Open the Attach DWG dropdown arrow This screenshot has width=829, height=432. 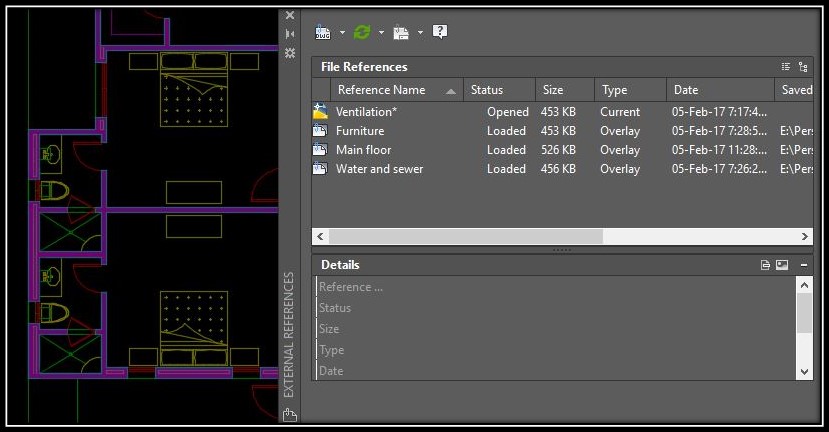point(342,33)
